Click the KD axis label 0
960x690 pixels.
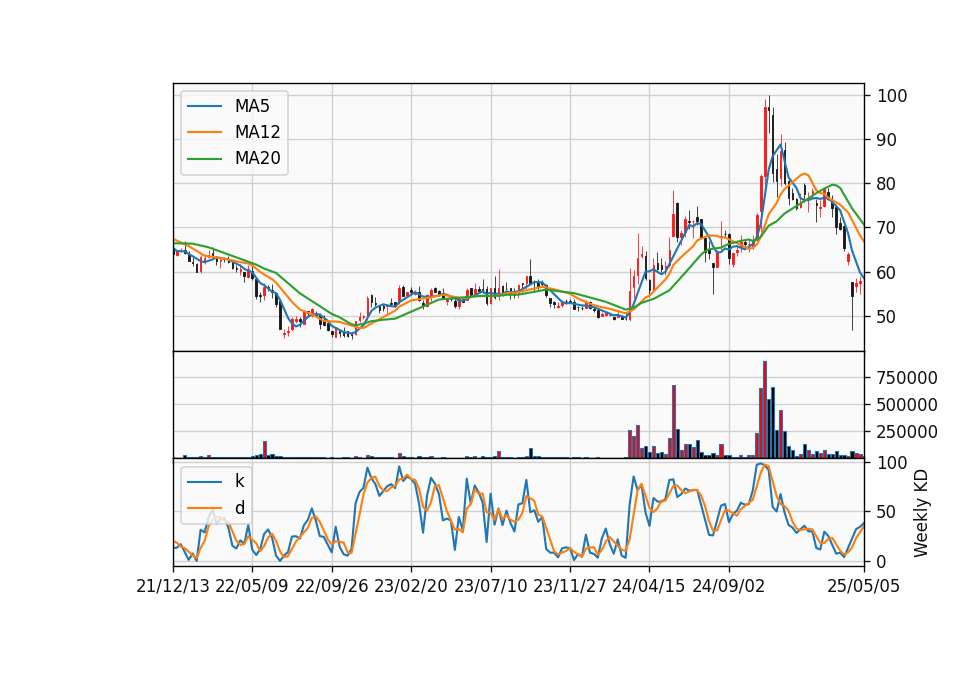point(882,561)
